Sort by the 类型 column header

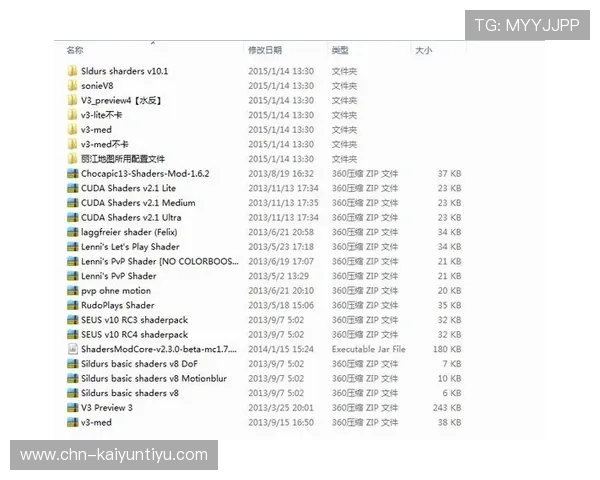(340, 50)
